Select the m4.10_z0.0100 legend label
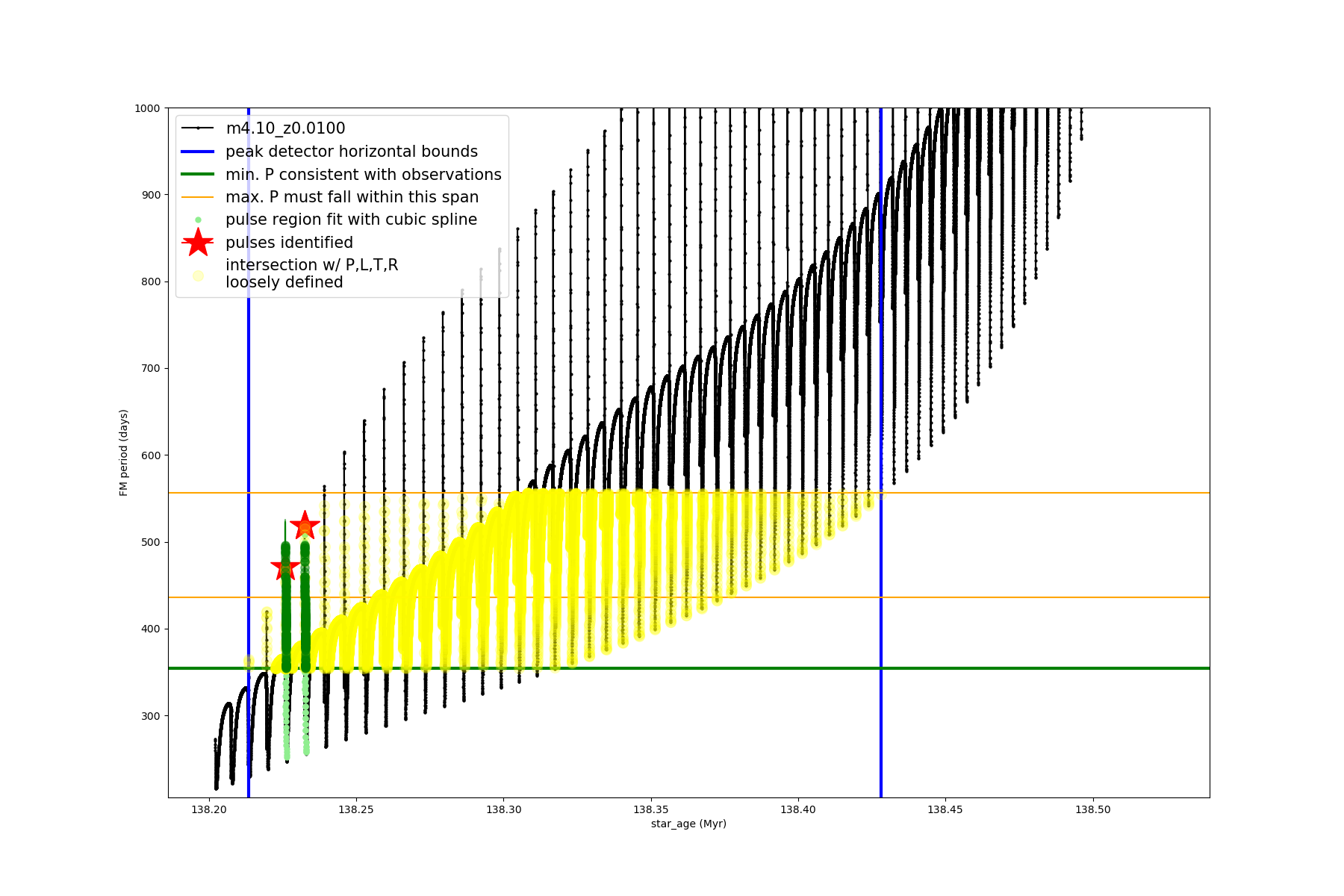Screen dimensions: 1344x896 point(285,128)
